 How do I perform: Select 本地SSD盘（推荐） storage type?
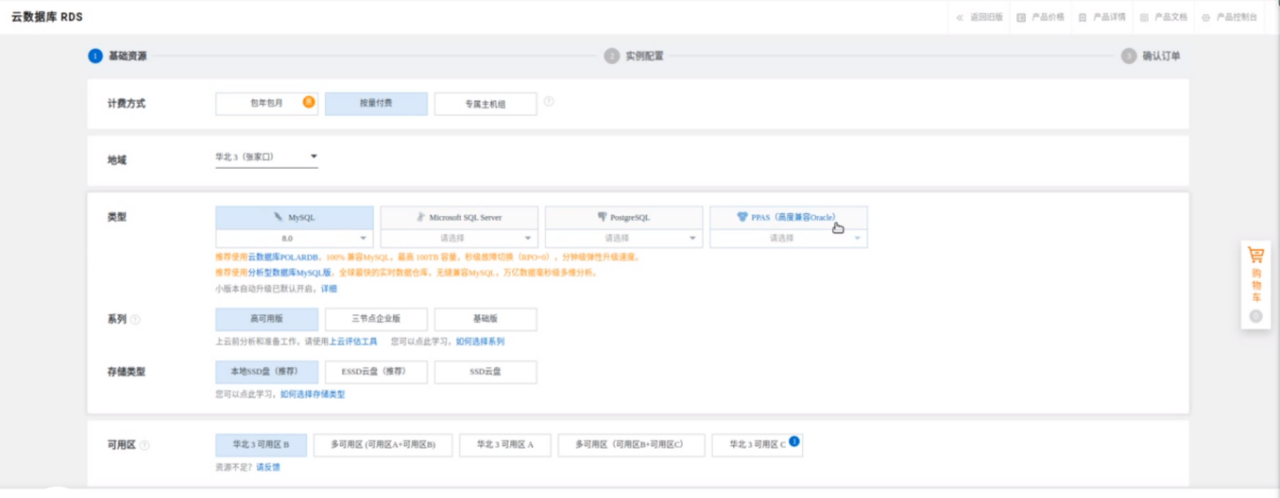point(267,372)
